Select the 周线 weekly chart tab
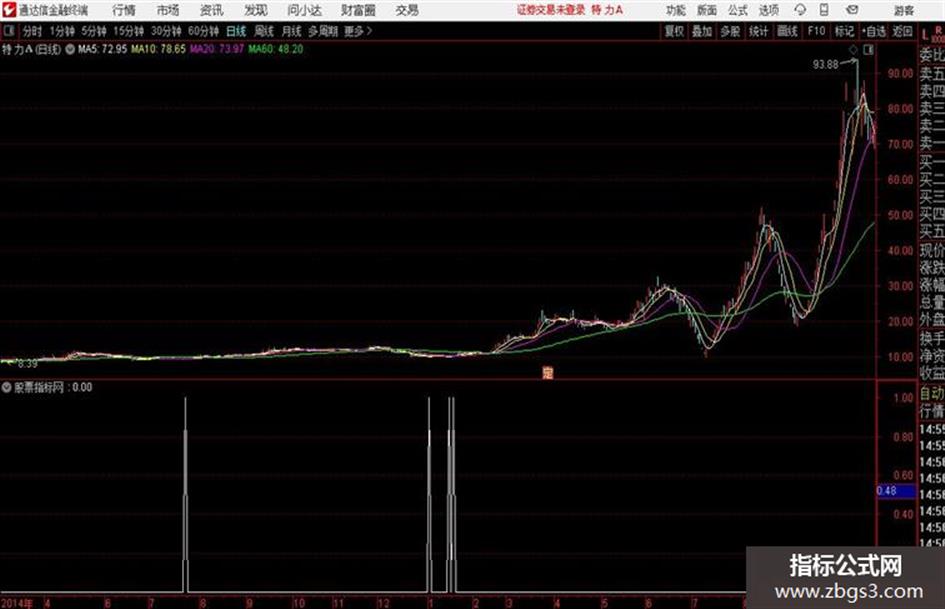Viewport: 945px width, 609px height. (264, 31)
